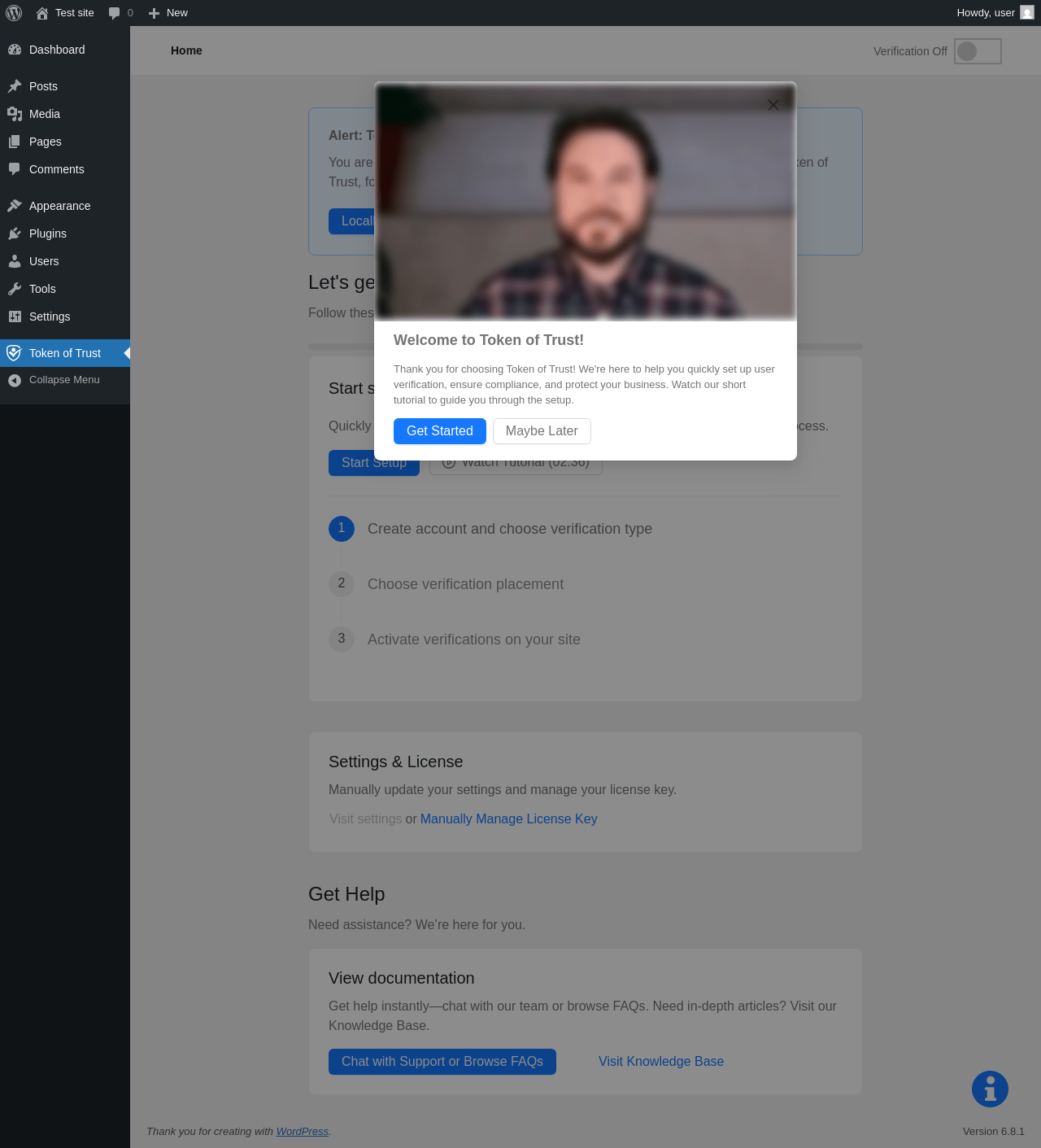Open Pages menu item
The width and height of the screenshot is (1041, 1148).
(65, 142)
